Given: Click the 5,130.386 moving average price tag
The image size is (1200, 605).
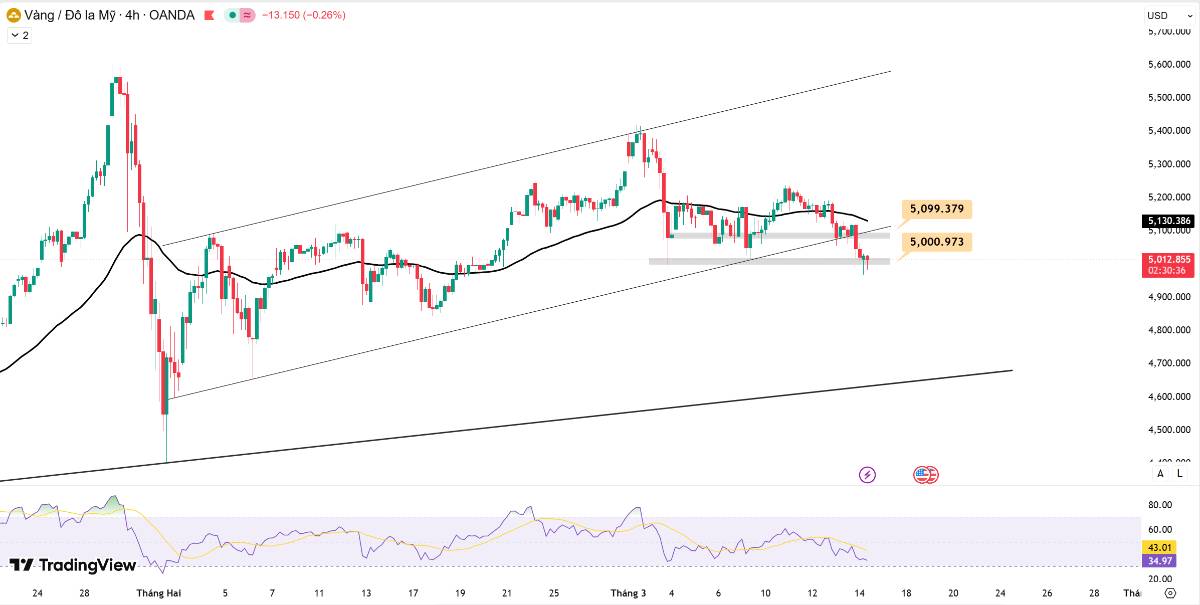Looking at the screenshot, I should pyautogui.click(x=1168, y=220).
